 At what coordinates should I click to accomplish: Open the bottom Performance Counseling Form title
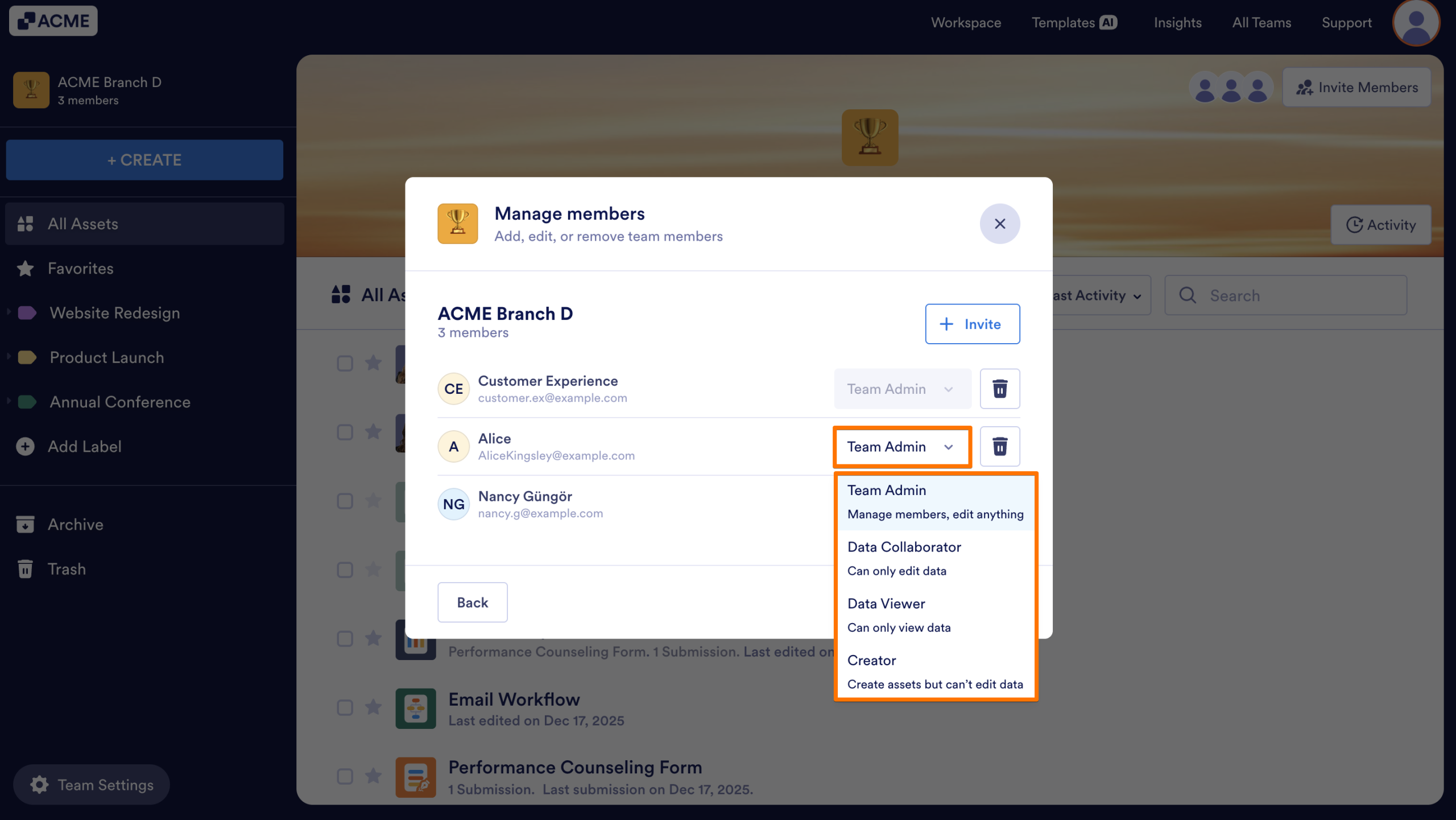pyautogui.click(x=575, y=767)
